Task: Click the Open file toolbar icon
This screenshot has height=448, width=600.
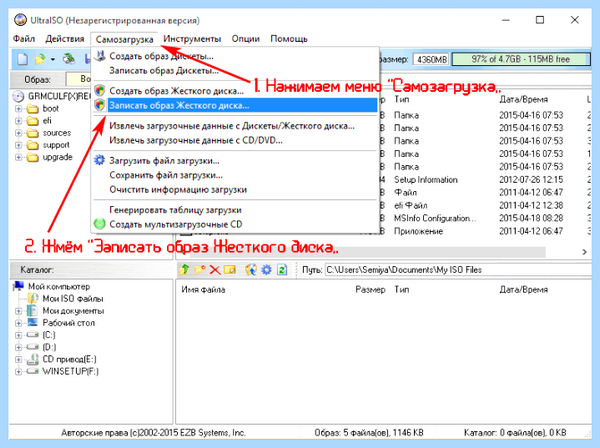Action: (40, 59)
